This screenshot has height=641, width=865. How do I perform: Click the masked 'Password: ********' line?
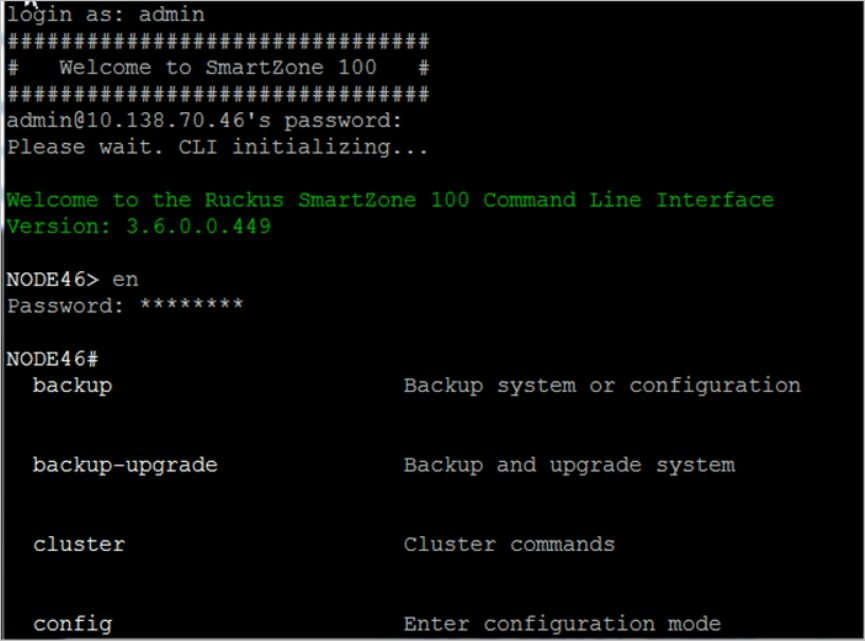[125, 306]
